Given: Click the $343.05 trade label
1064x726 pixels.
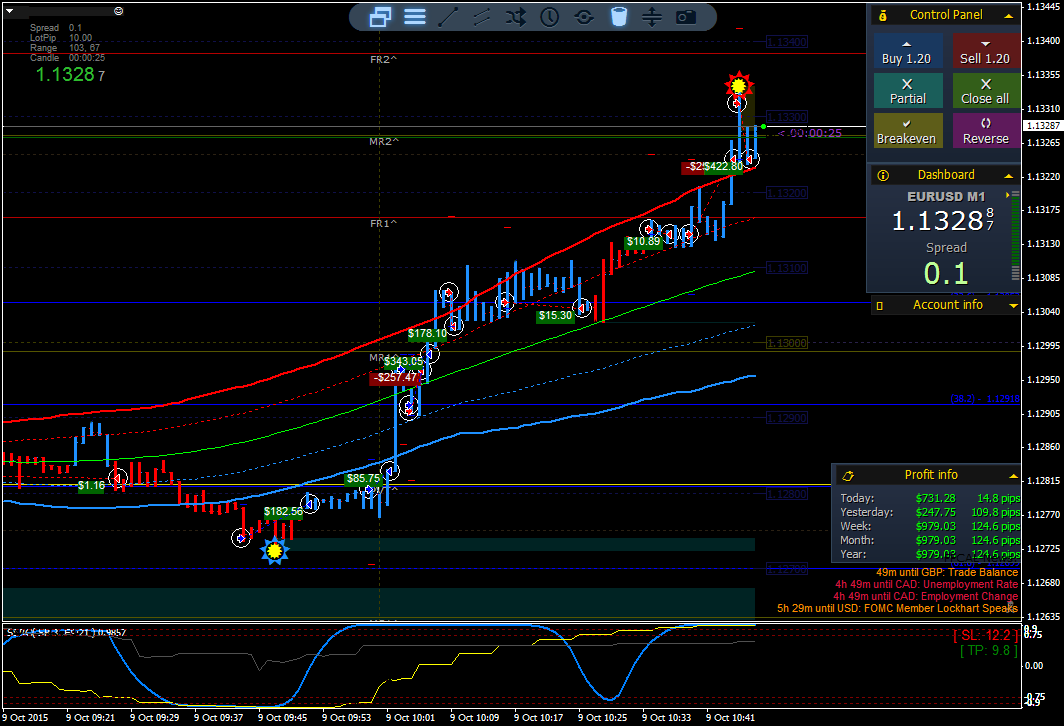Looking at the screenshot, I should (x=403, y=362).
